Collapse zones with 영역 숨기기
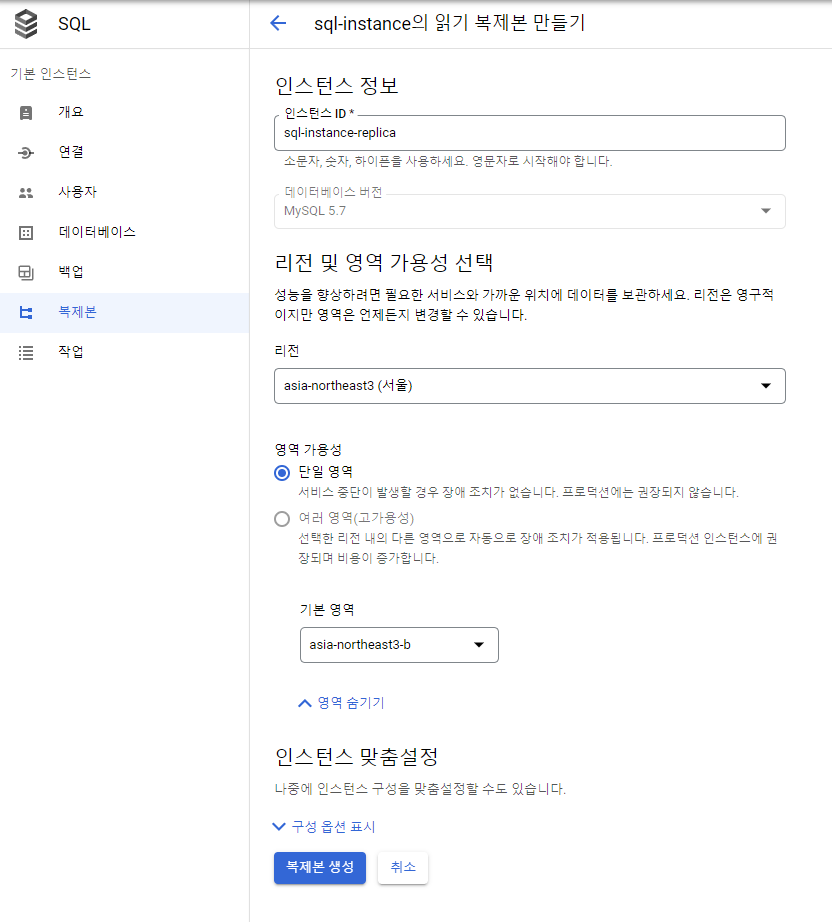The image size is (832, 922). tap(342, 703)
